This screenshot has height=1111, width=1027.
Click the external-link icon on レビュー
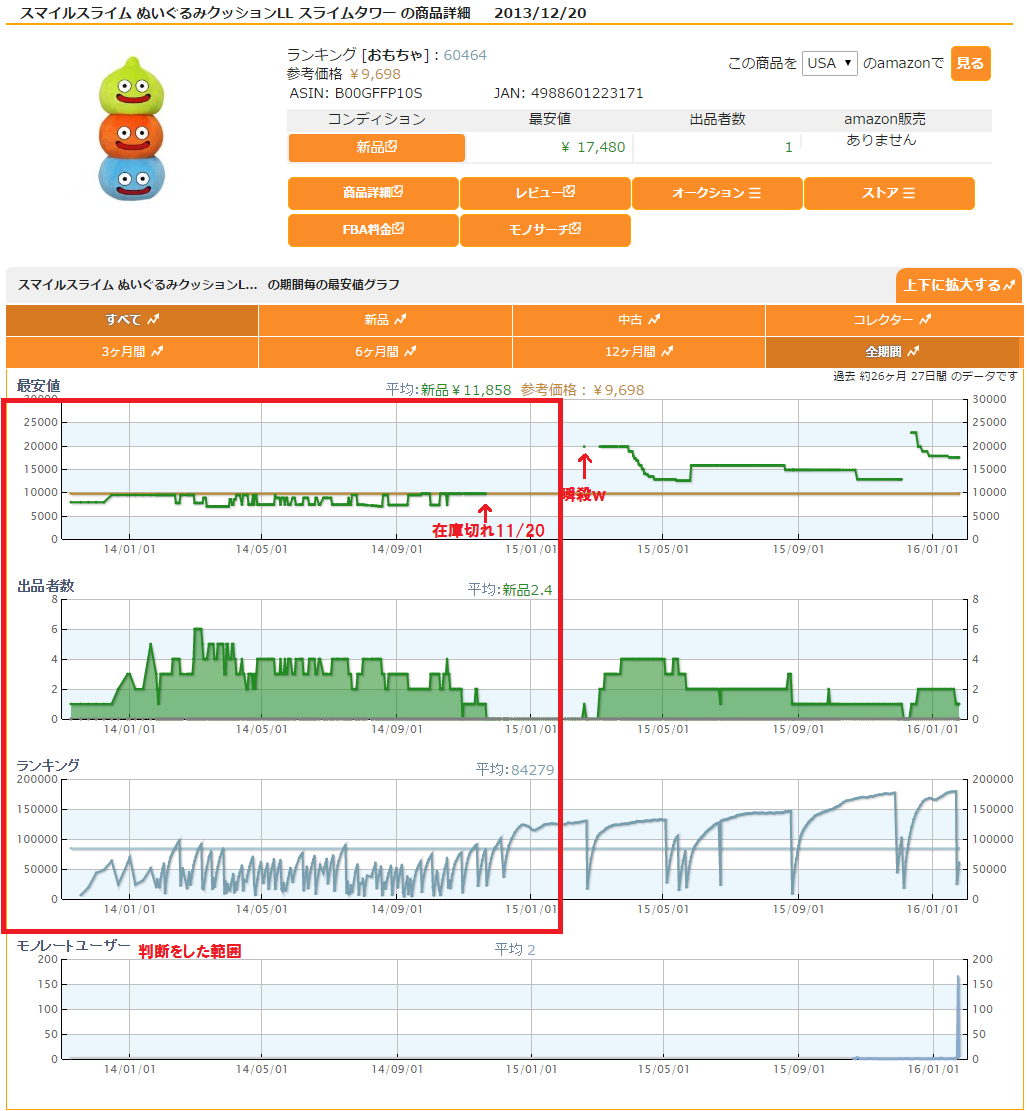[x=569, y=191]
